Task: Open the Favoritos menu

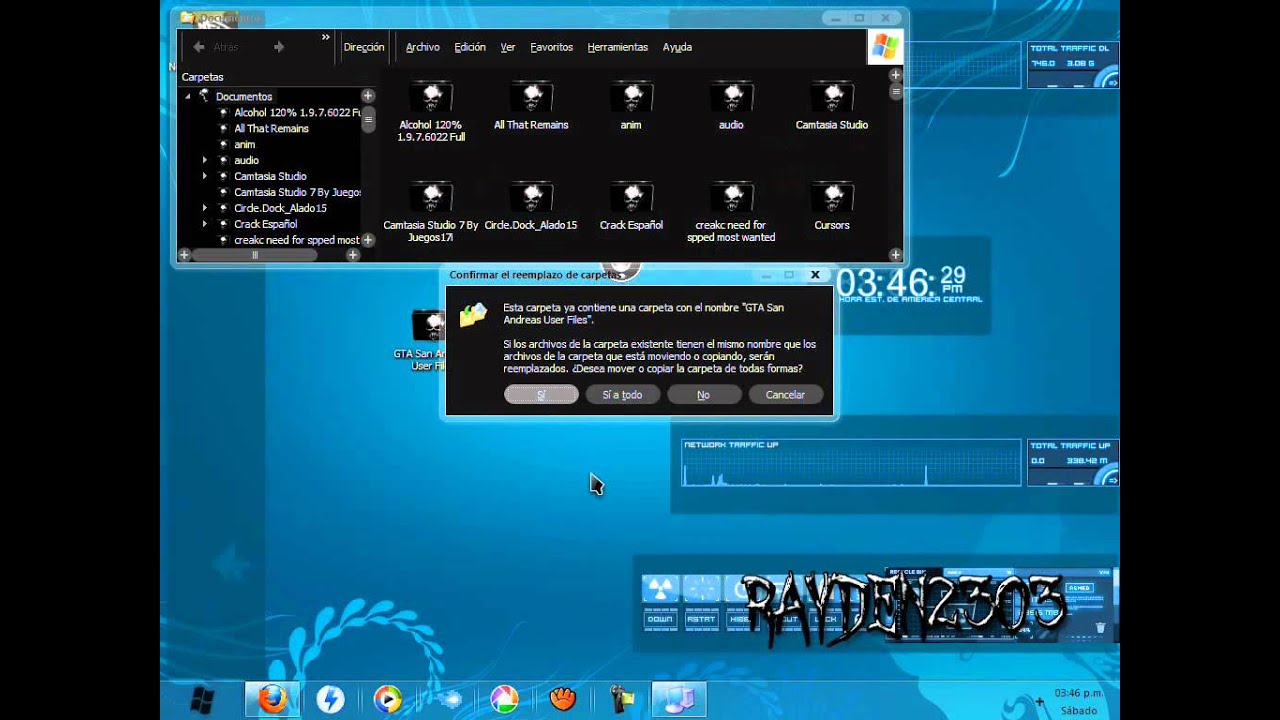Action: click(551, 47)
